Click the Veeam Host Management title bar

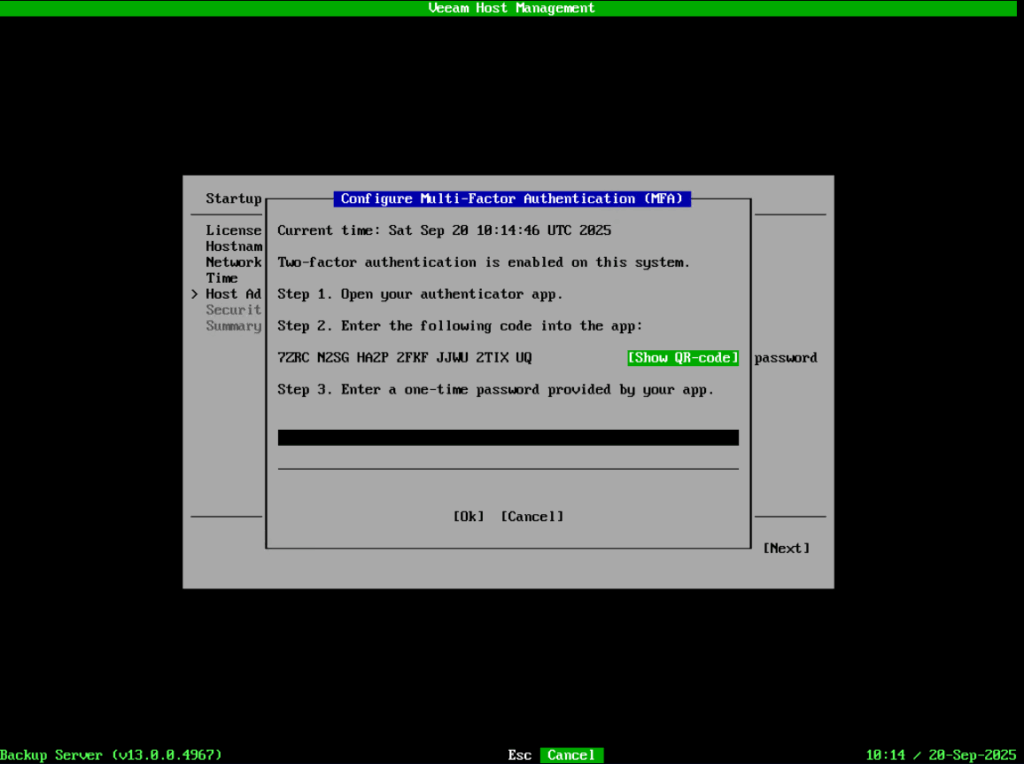[x=511, y=8]
